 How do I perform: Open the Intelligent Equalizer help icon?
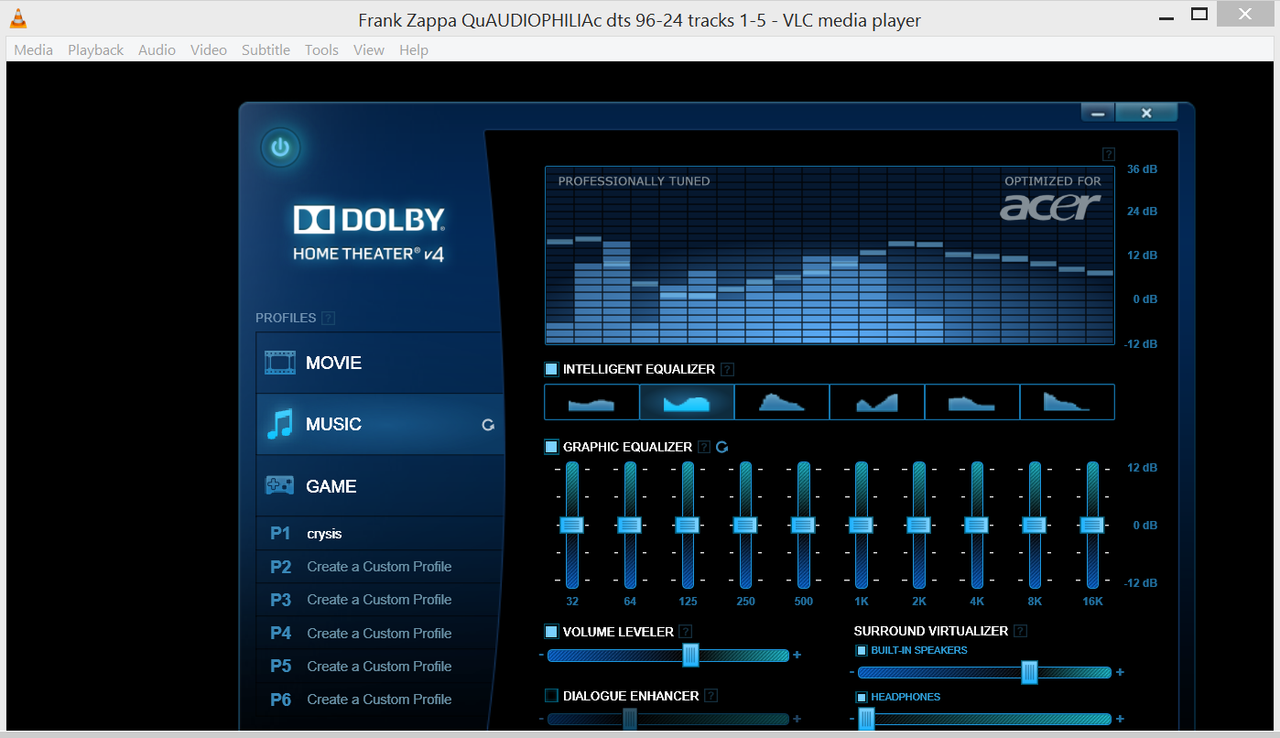[x=727, y=369]
